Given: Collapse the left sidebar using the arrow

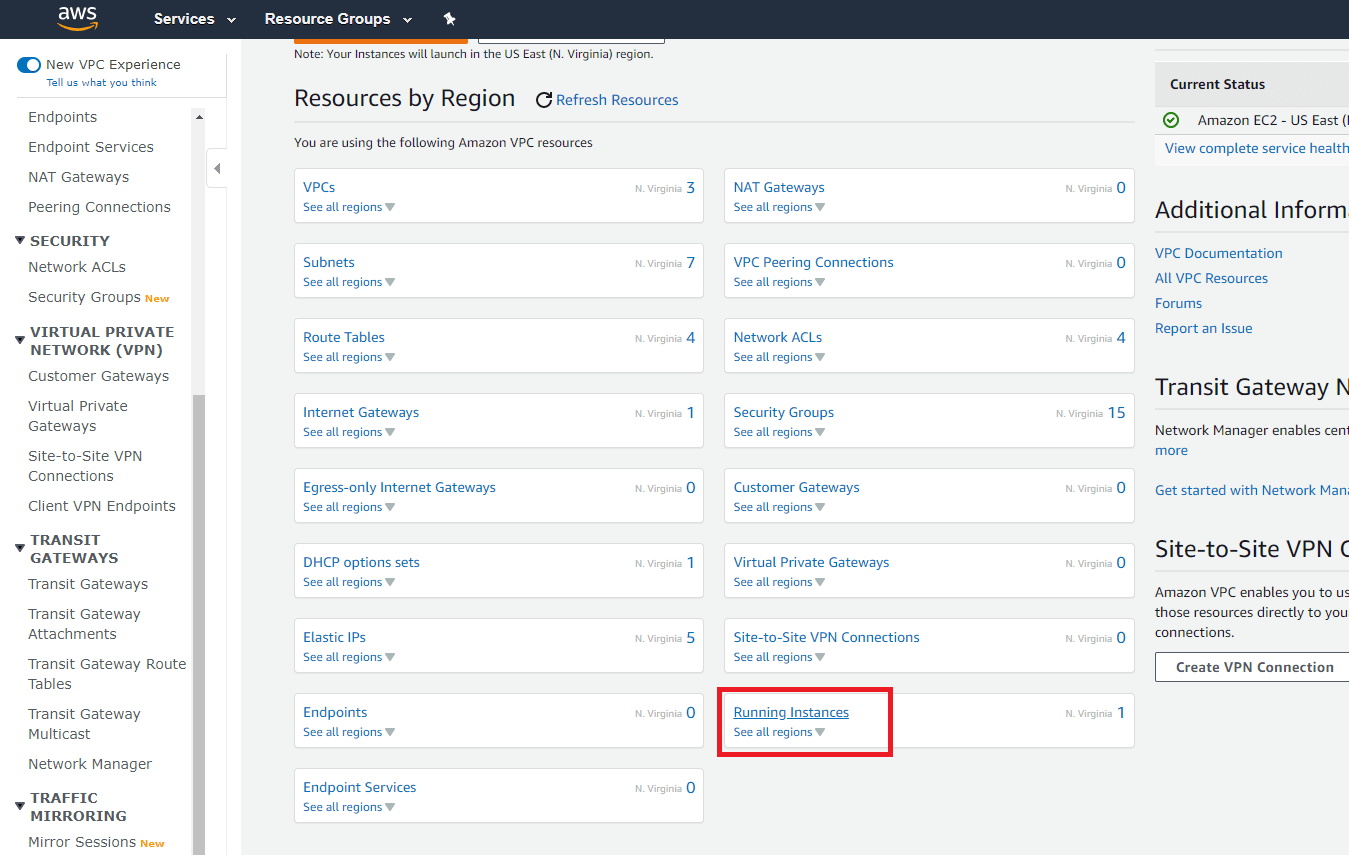Looking at the screenshot, I should [216, 167].
